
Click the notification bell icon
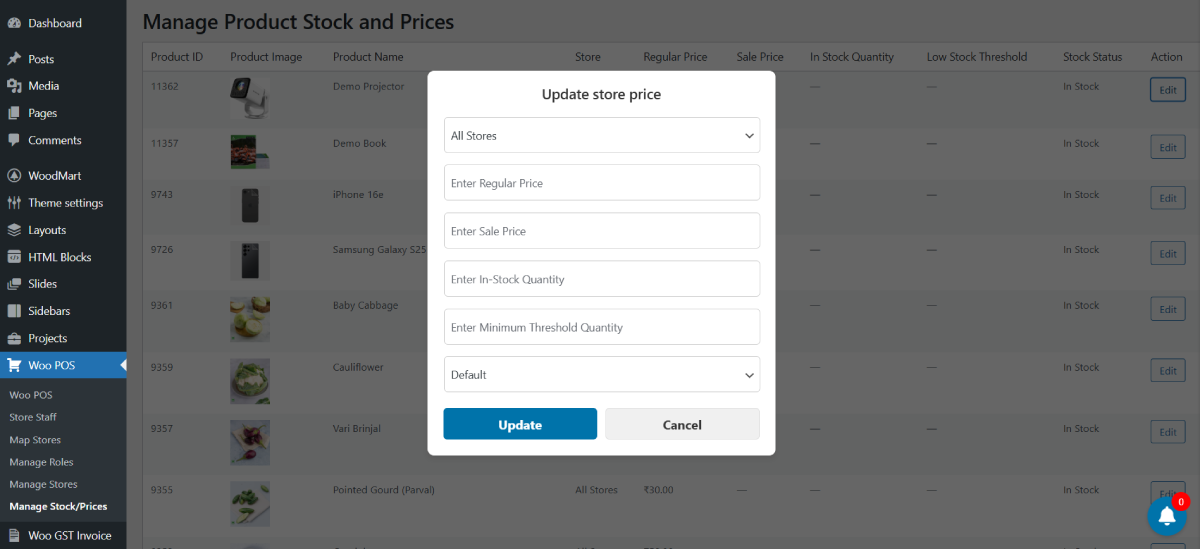click(x=1166, y=516)
